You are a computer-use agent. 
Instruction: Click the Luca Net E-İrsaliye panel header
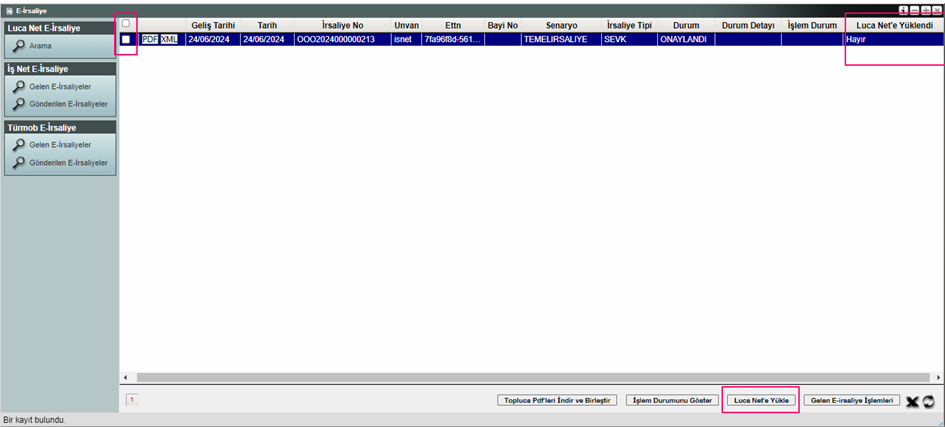pos(60,28)
